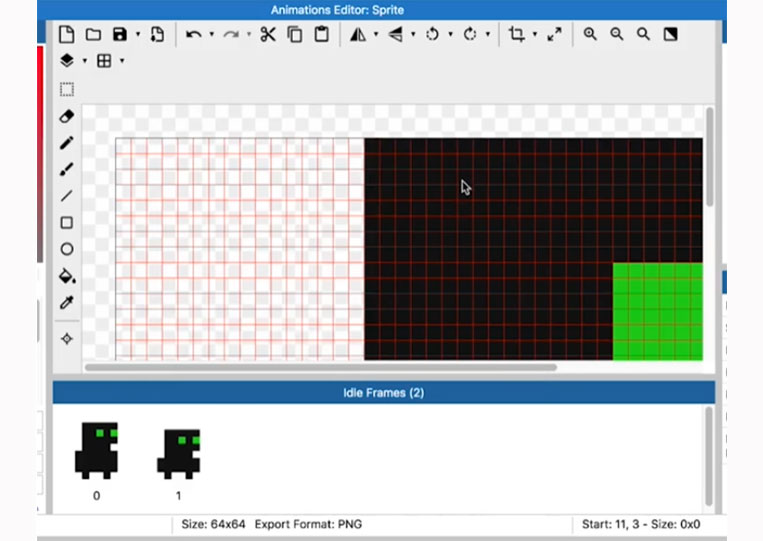Click the canvas vertical scrollbar
The width and height of the screenshot is (763, 541).
tap(709, 157)
